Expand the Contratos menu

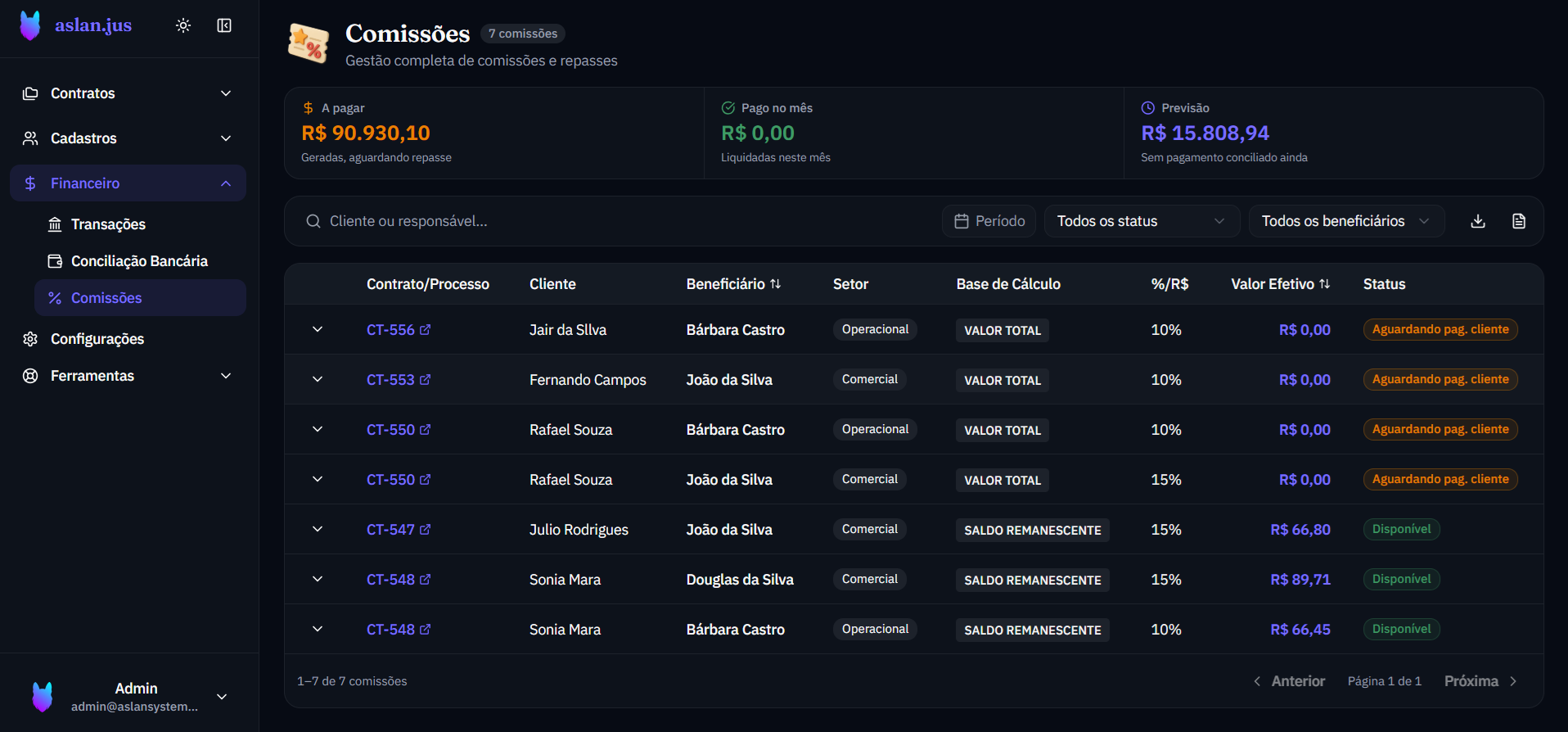coord(129,93)
